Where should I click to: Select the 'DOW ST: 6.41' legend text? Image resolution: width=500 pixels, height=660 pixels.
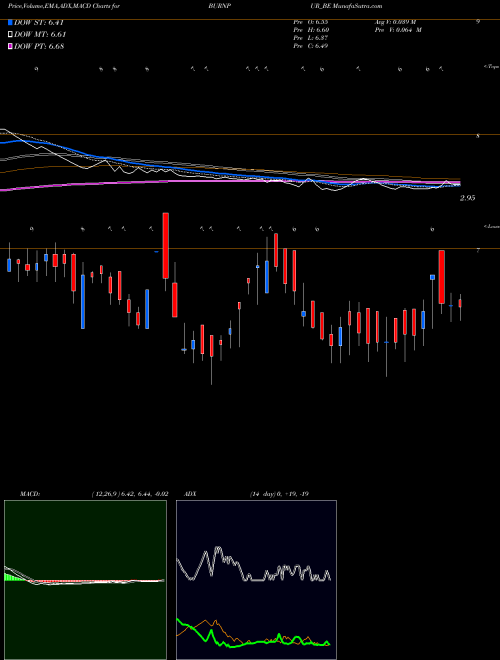click(39, 23)
